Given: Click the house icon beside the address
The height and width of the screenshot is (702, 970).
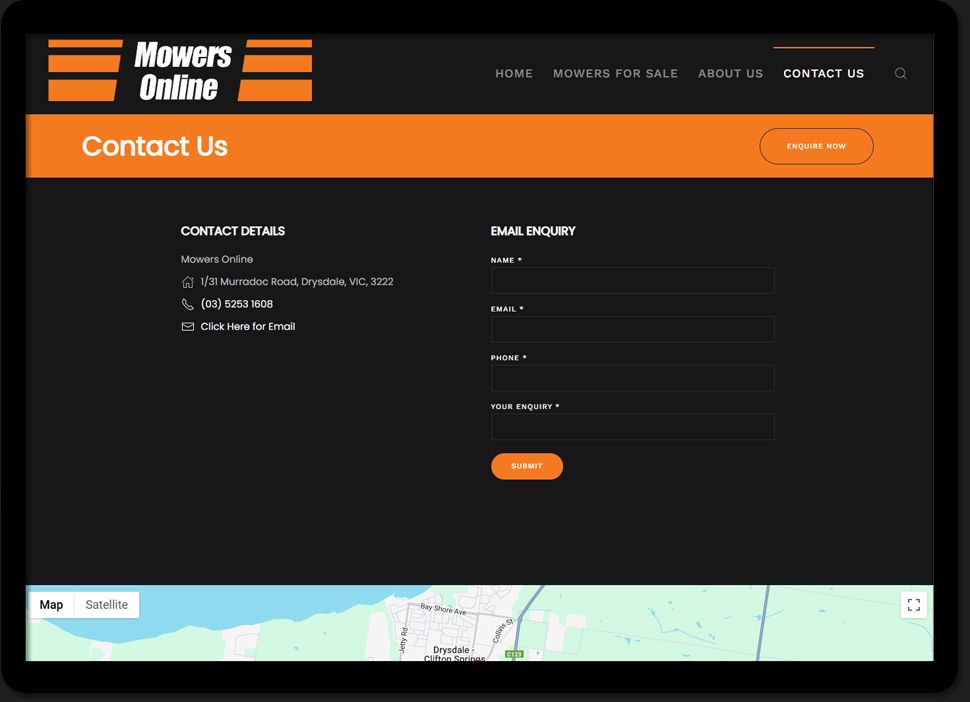Looking at the screenshot, I should pyautogui.click(x=188, y=282).
